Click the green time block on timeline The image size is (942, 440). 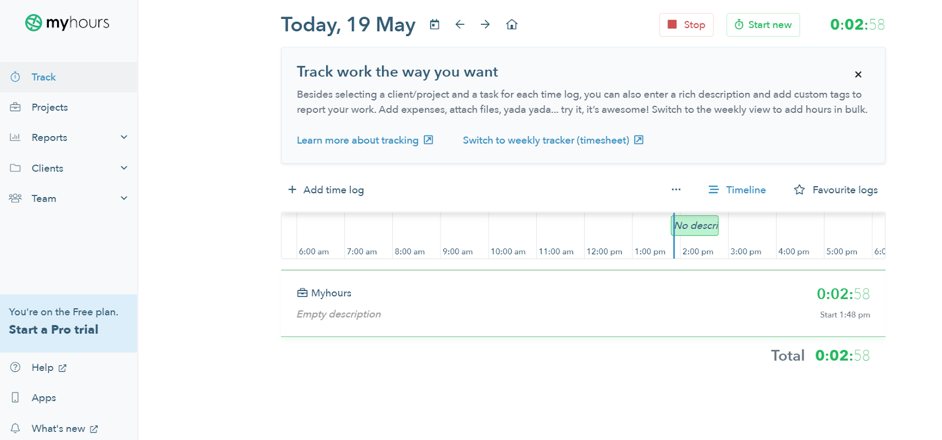coord(696,226)
